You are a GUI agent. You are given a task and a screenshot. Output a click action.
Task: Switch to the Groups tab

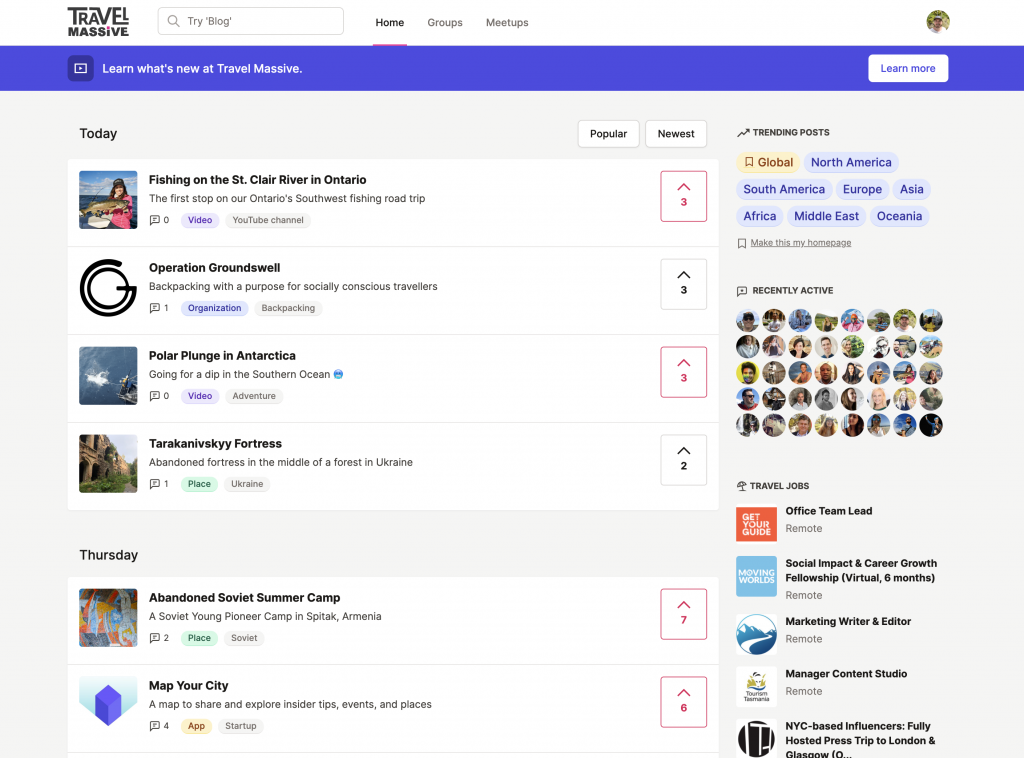pos(445,22)
